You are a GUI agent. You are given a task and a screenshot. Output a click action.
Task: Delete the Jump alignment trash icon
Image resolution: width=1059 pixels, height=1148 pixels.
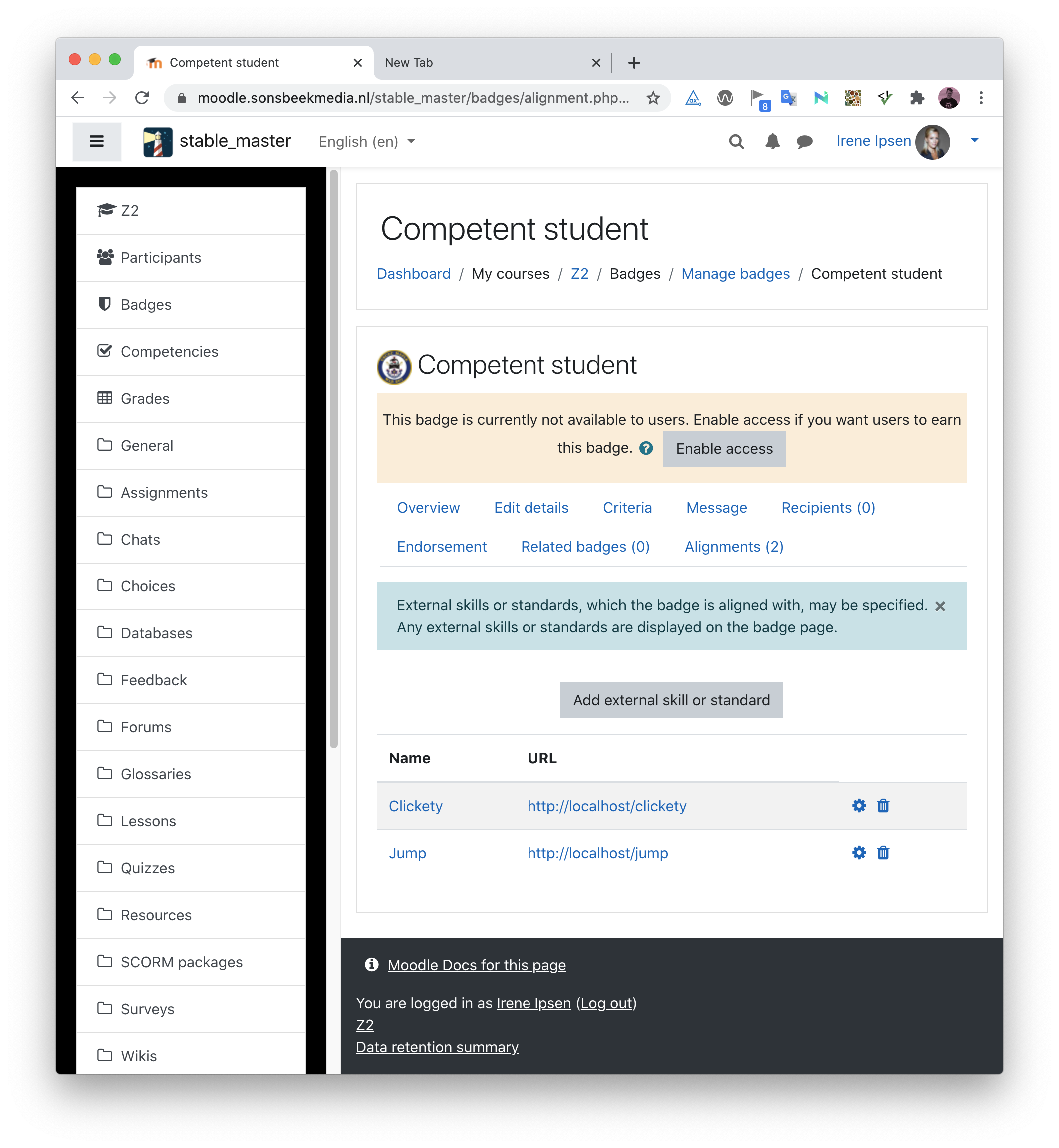[883, 852]
